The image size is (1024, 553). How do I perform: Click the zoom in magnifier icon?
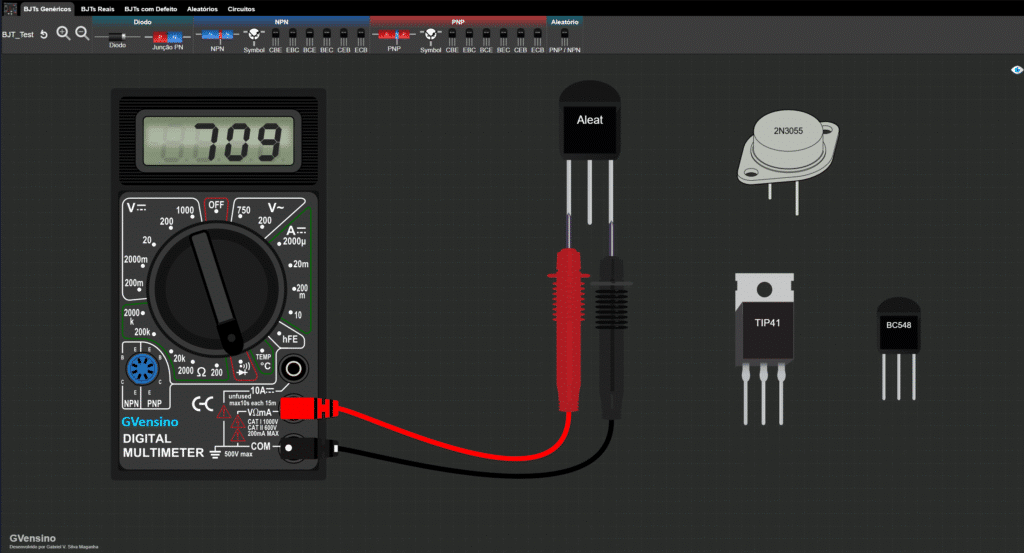[63, 34]
